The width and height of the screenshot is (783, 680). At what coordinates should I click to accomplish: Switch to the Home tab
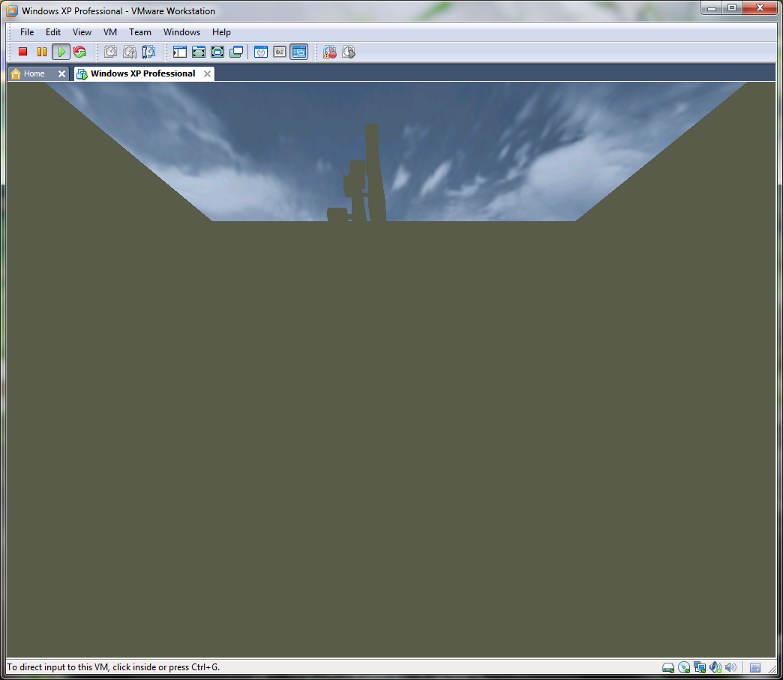point(34,74)
